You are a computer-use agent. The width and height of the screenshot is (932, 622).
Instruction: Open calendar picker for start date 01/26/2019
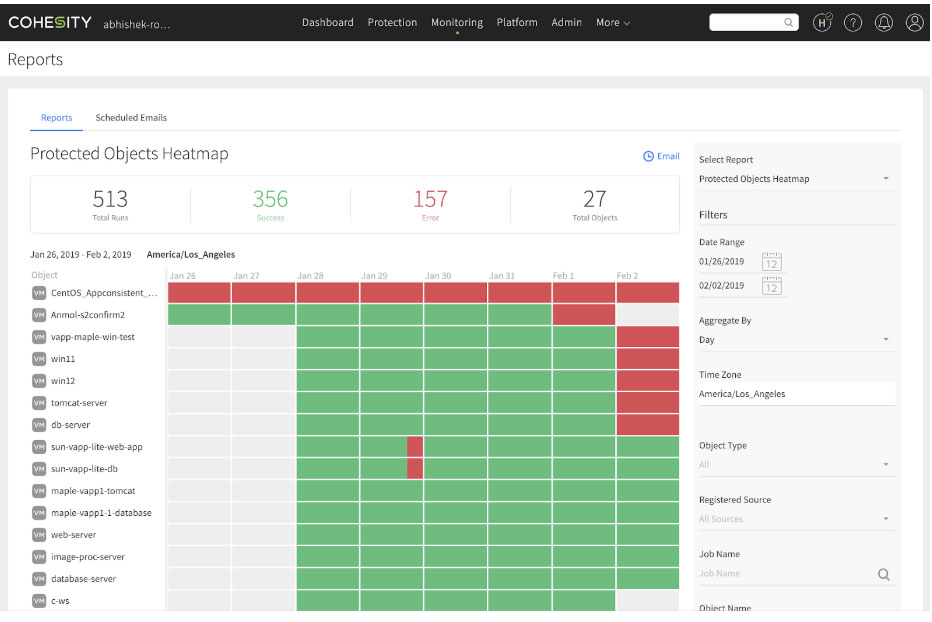(x=771, y=262)
